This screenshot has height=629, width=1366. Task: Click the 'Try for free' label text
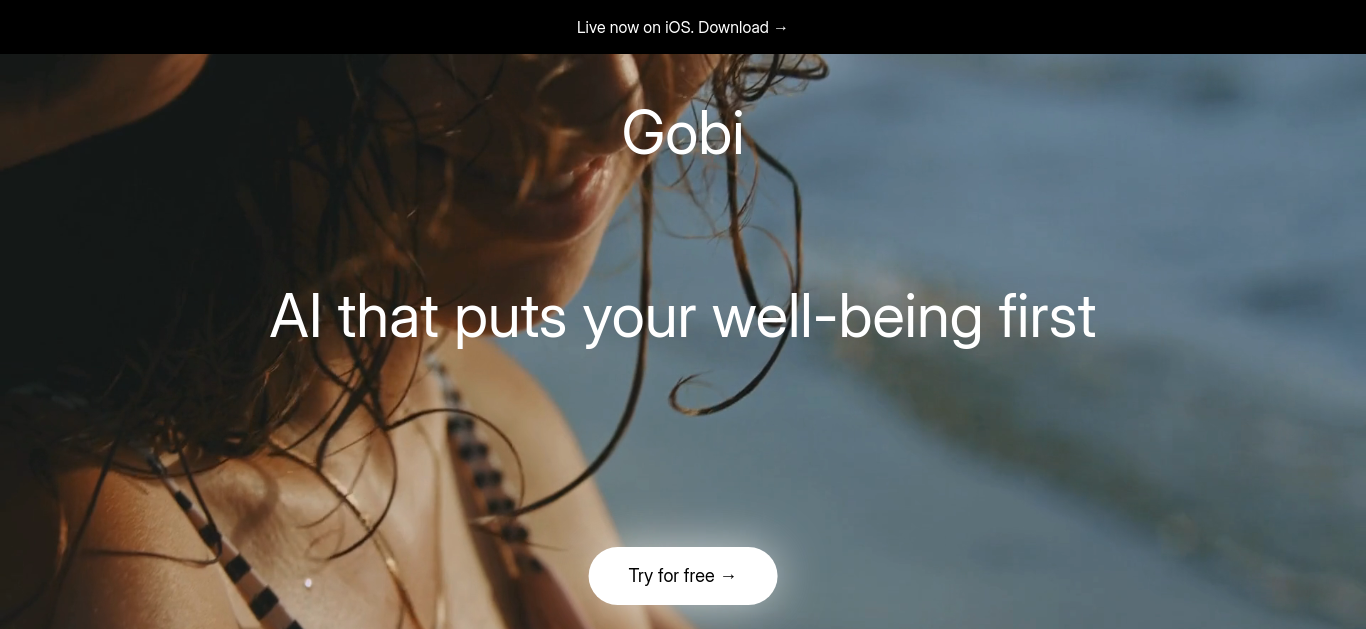pos(671,576)
